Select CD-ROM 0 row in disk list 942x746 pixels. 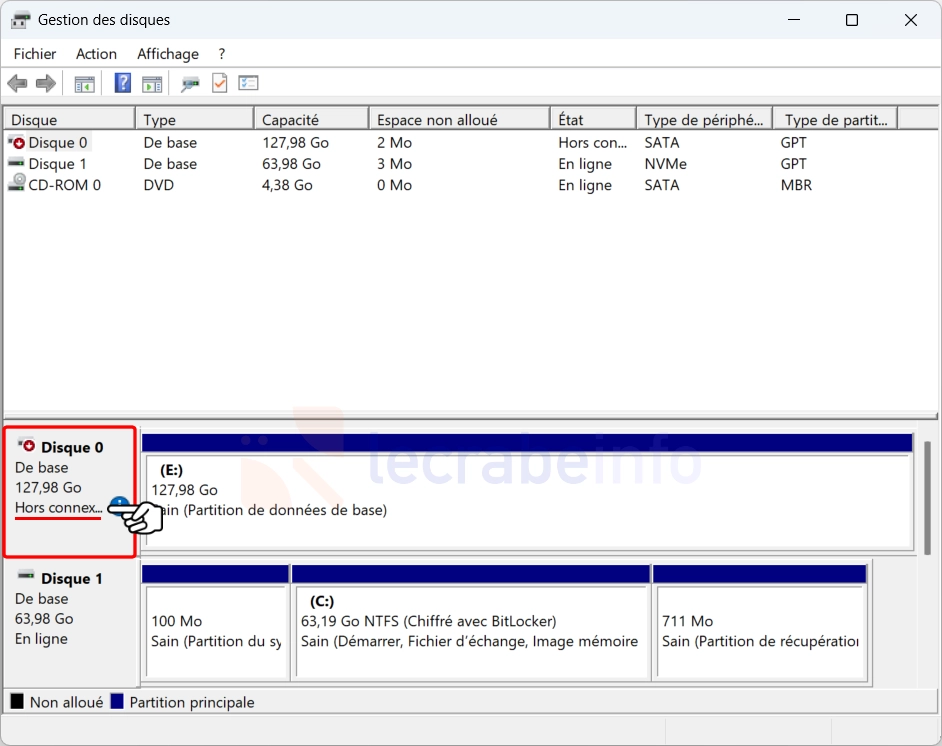tap(64, 185)
